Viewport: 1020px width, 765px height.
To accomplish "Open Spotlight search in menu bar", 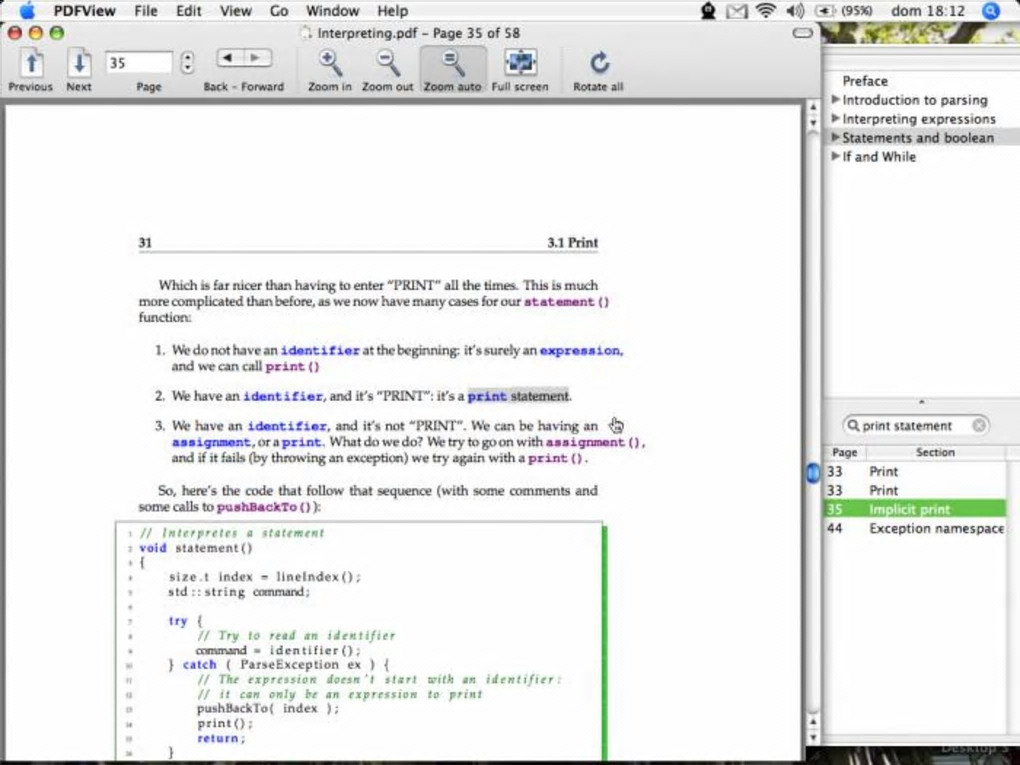I will [x=991, y=11].
